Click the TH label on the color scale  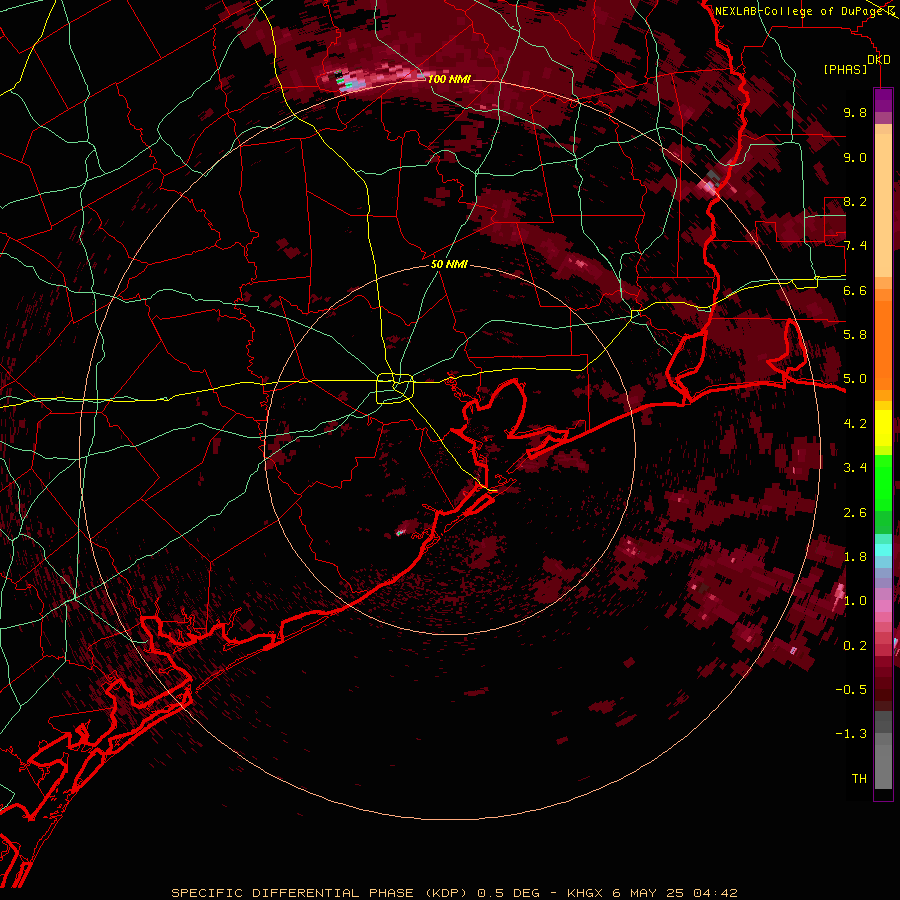[x=859, y=779]
